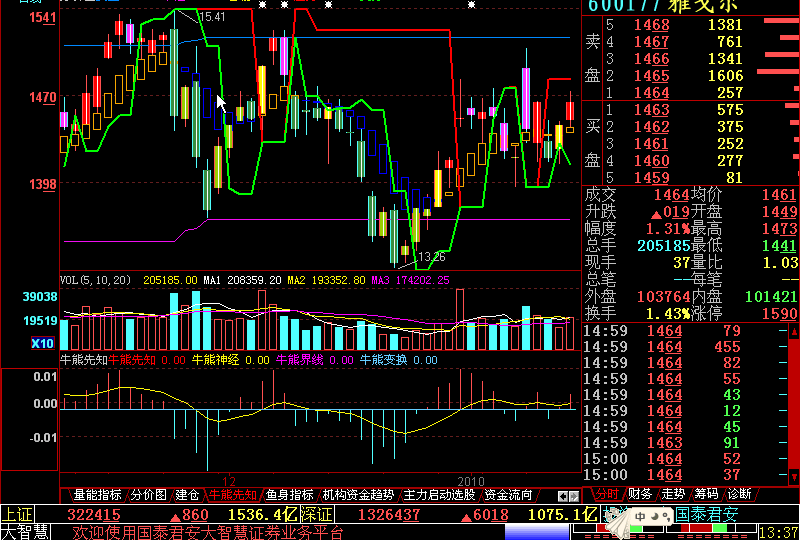
Task: Click the MA3 174202.25 volume label
Action: coord(410,280)
